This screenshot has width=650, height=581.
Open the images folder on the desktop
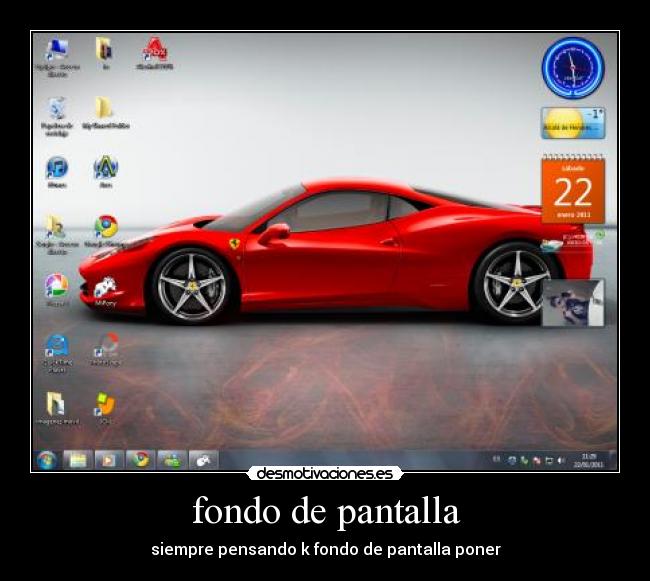click(57, 409)
